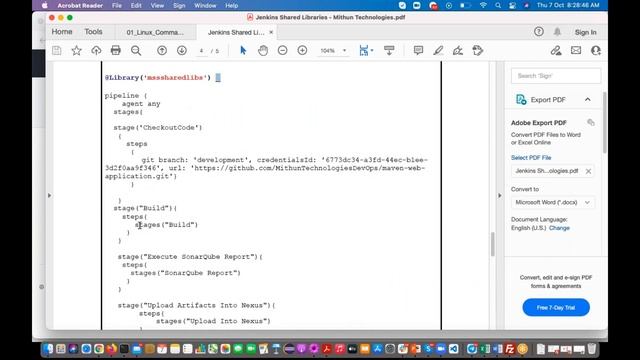Click the "Execute SonarQube Report" stage line
640x360 pixels.
click(190, 257)
